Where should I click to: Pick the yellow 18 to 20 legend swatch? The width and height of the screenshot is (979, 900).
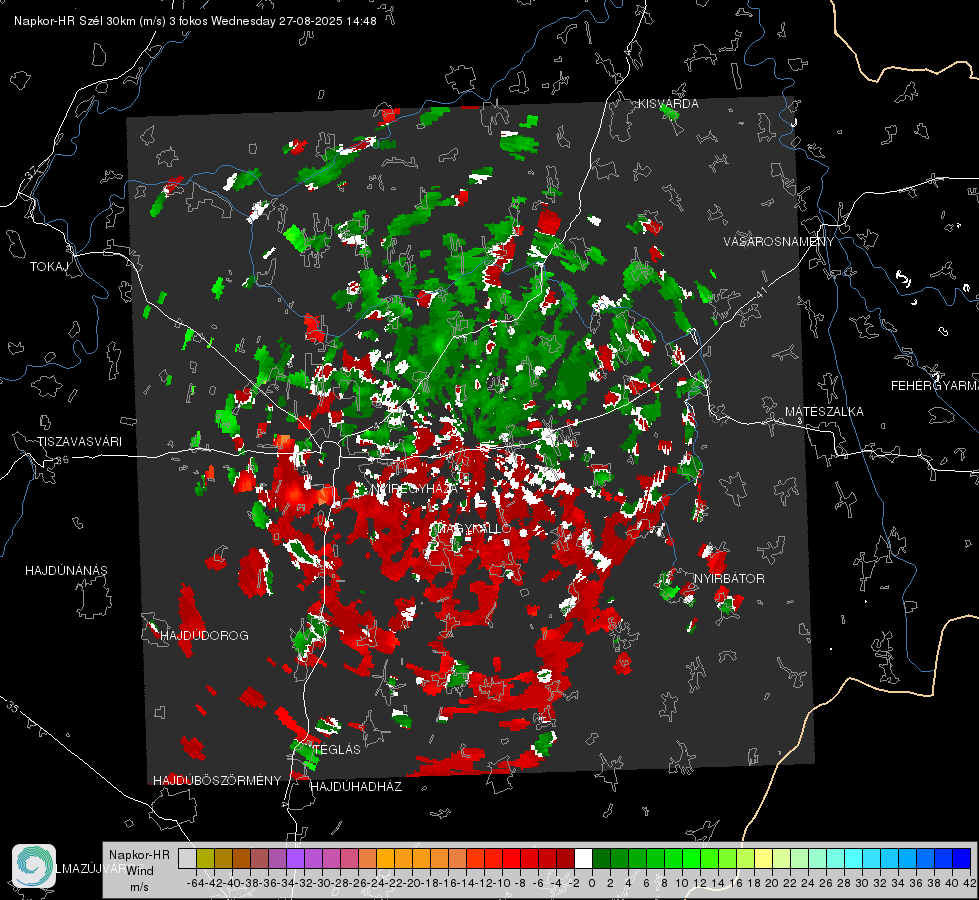click(764, 859)
